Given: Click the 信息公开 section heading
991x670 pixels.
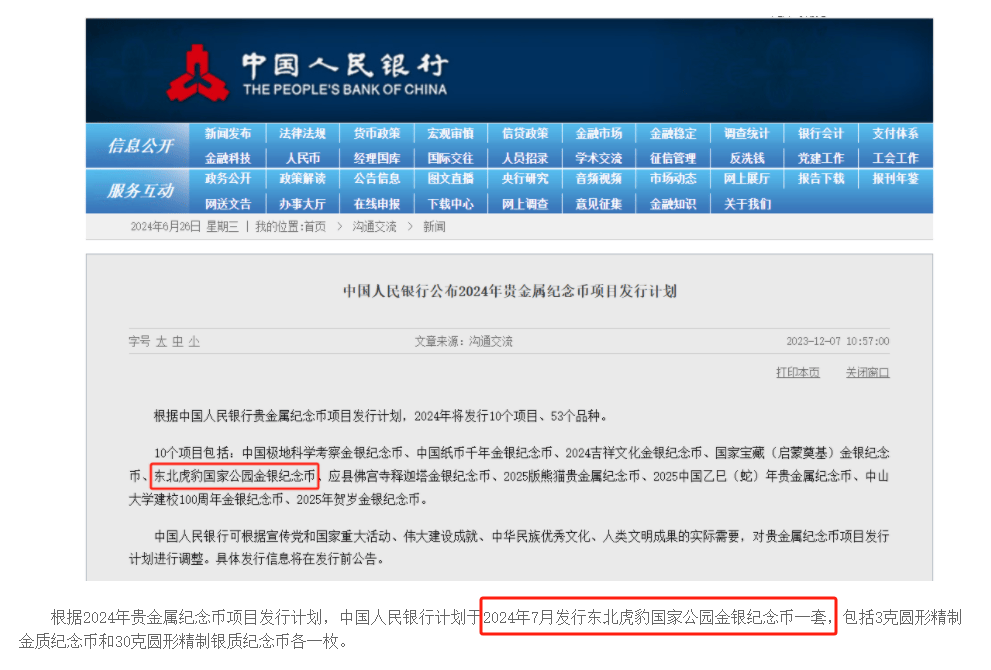Looking at the screenshot, I should point(140,146).
